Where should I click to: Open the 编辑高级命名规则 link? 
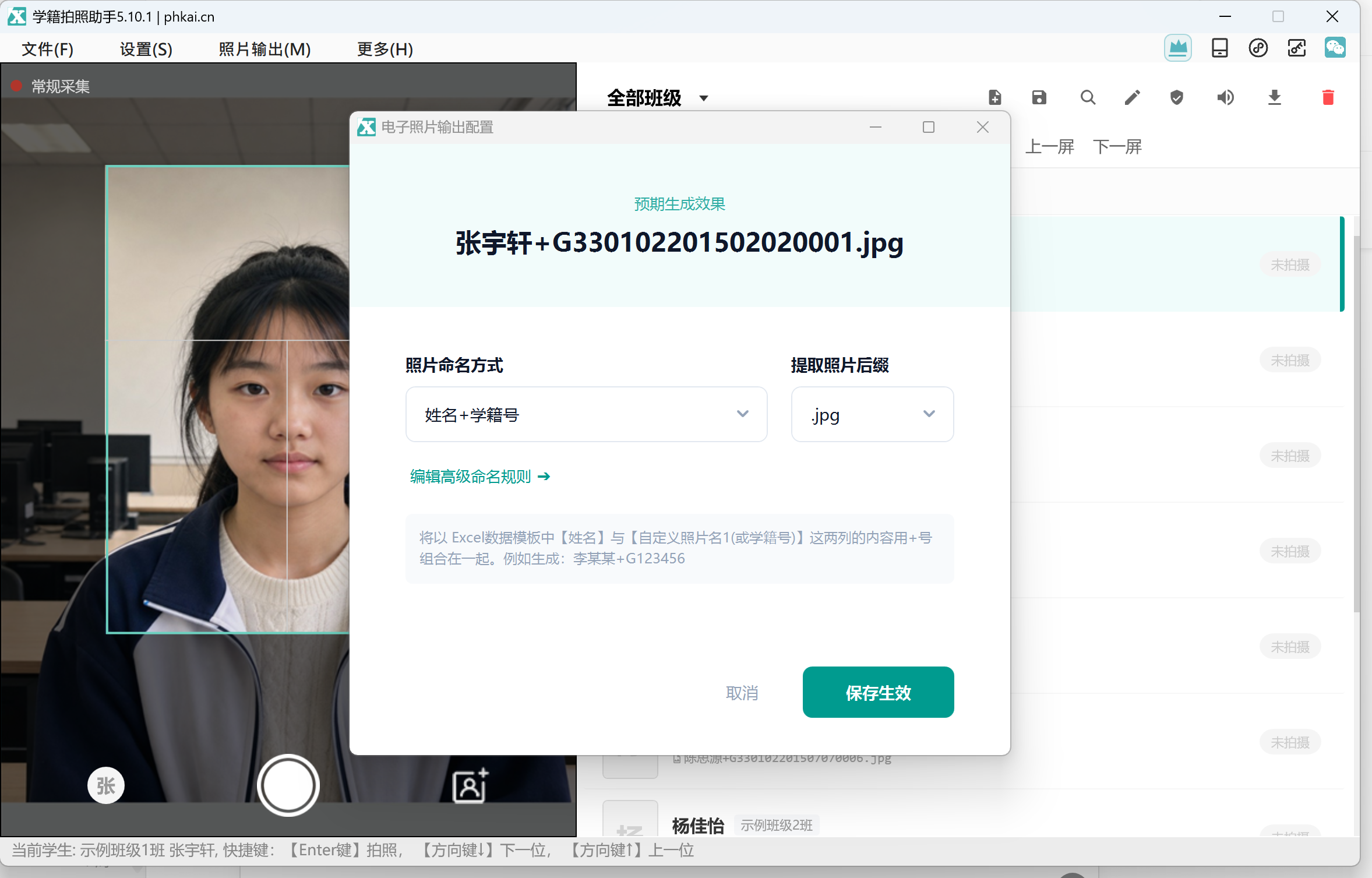click(480, 477)
